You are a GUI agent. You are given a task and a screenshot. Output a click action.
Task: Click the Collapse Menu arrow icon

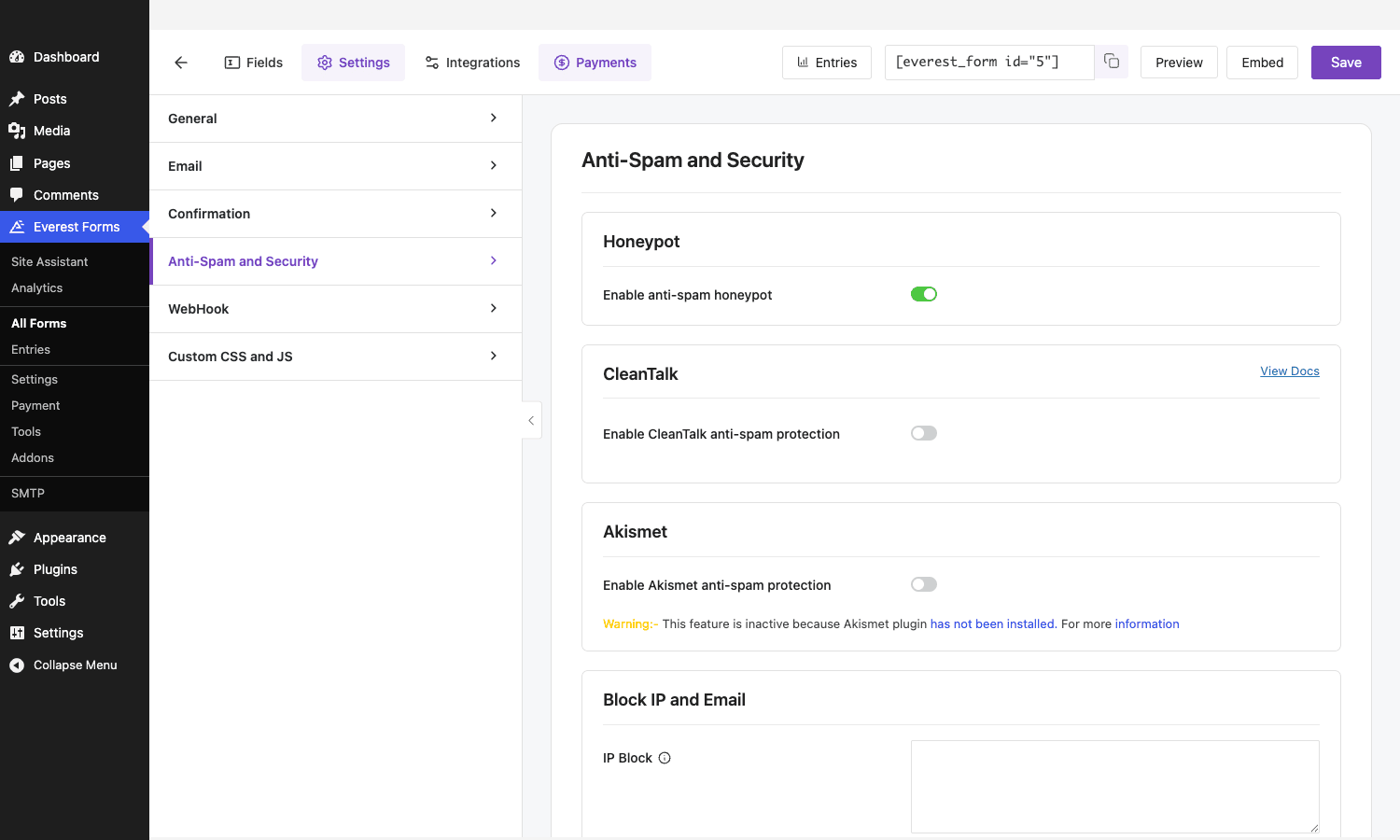pos(17,665)
